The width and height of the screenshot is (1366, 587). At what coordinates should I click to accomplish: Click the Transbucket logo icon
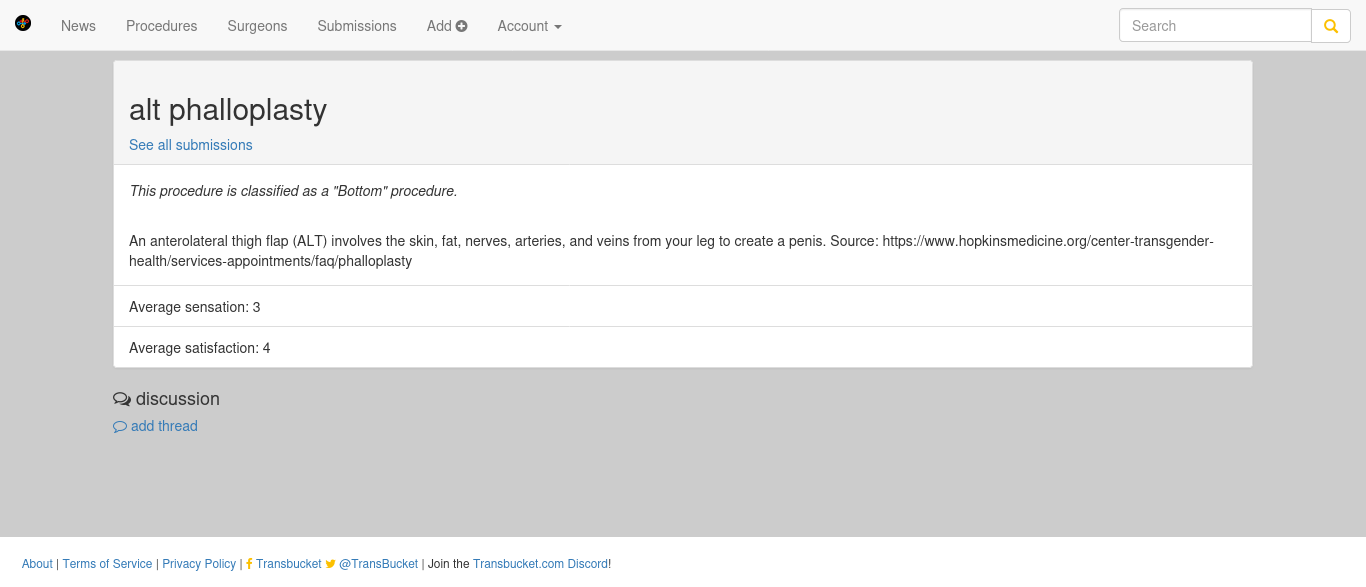[x=23, y=23]
